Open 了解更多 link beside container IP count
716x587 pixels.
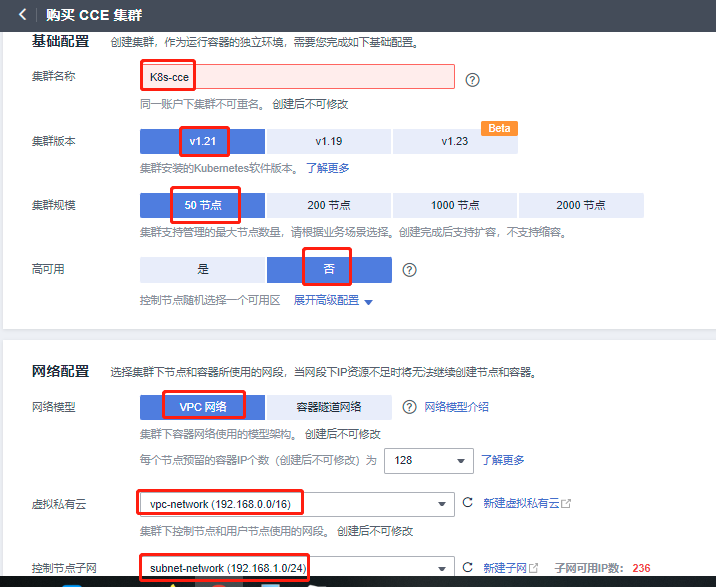point(503,460)
